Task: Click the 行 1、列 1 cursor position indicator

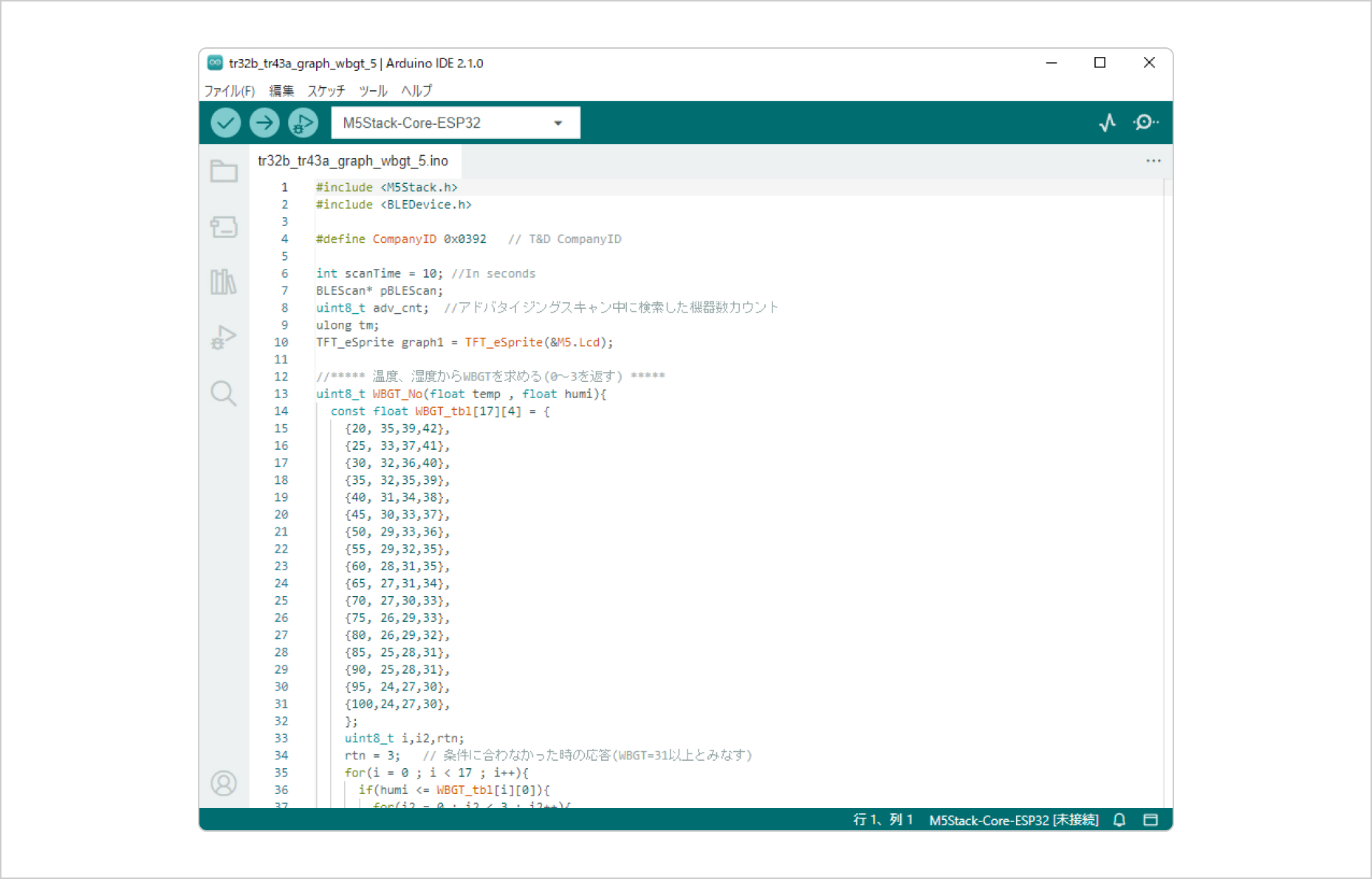Action: pos(883,820)
